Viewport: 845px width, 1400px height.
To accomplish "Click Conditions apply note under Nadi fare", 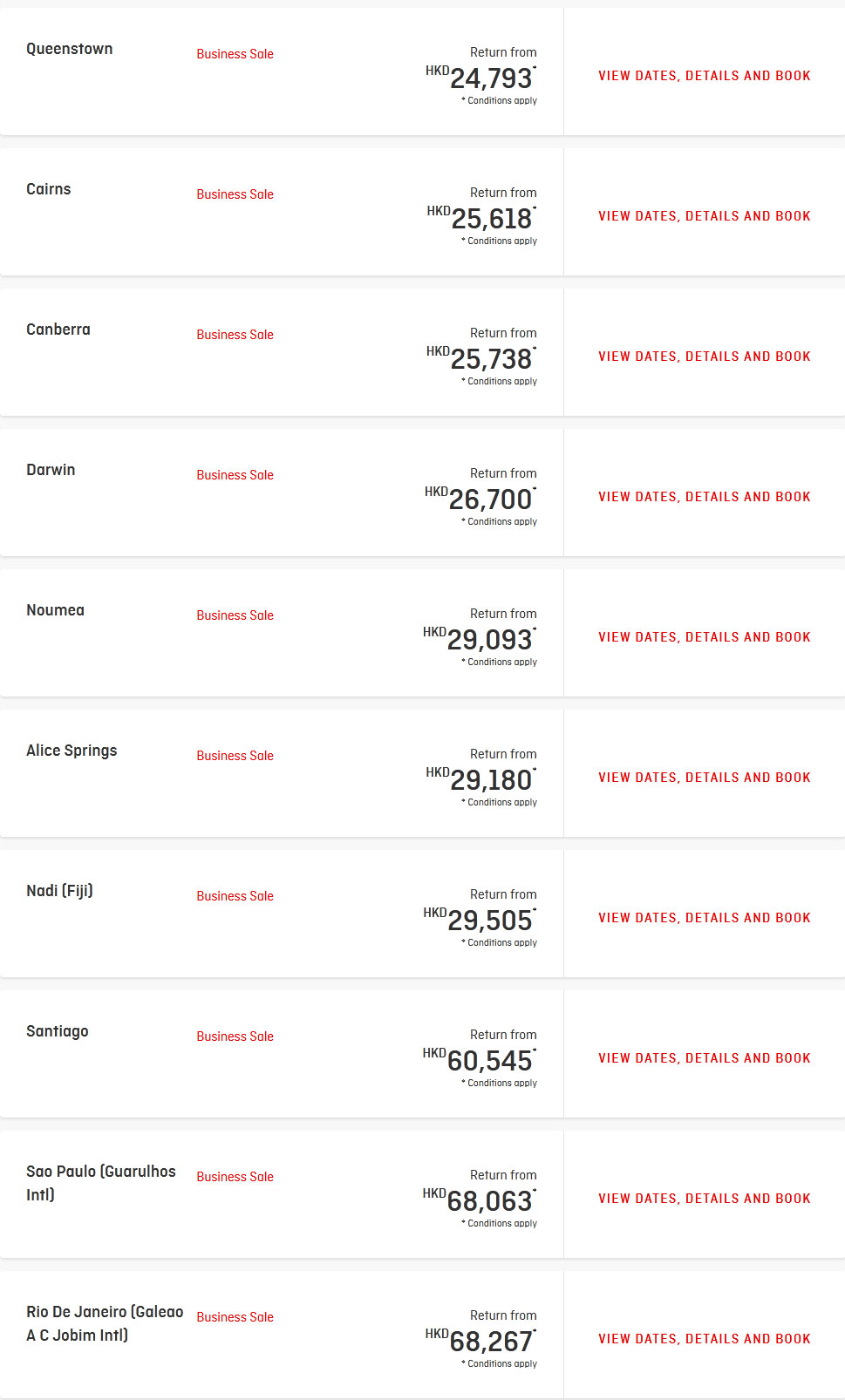I will (500, 943).
